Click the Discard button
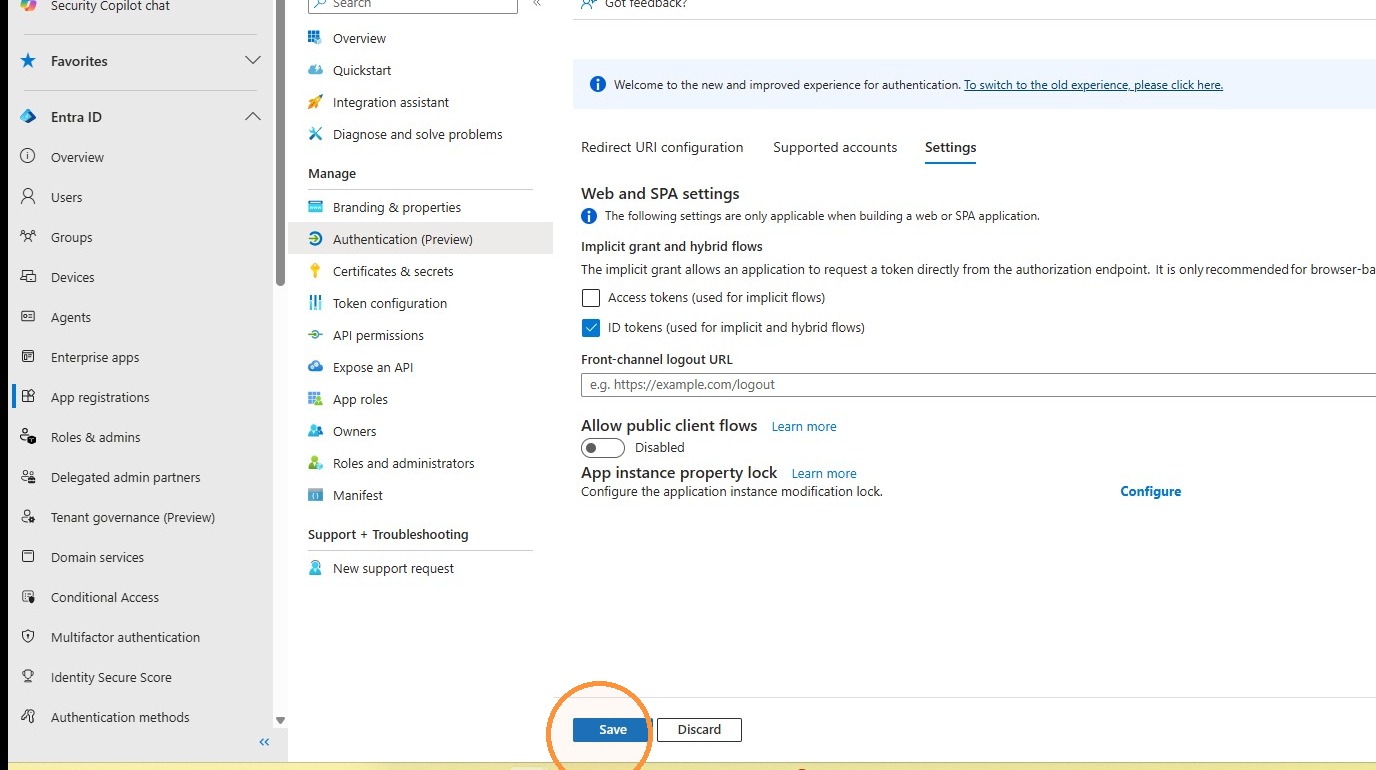 coord(699,730)
